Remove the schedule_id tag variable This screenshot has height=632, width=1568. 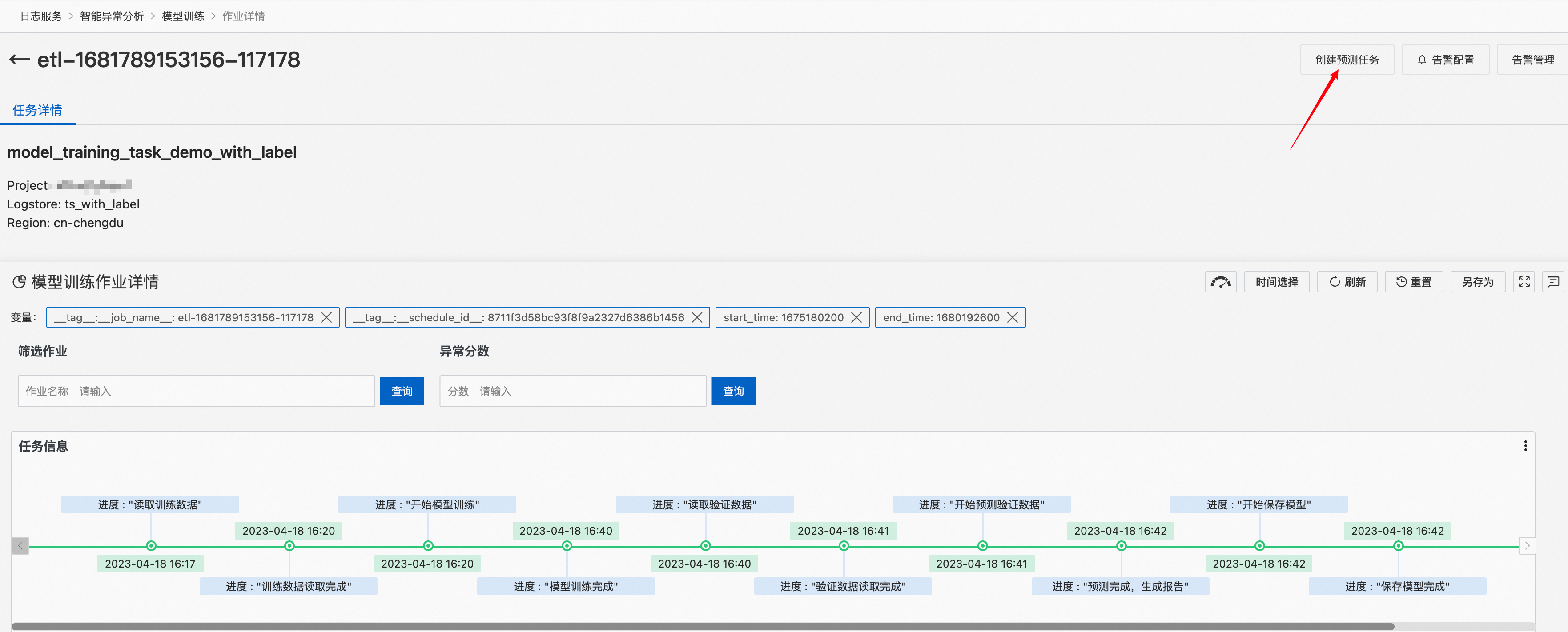697,317
